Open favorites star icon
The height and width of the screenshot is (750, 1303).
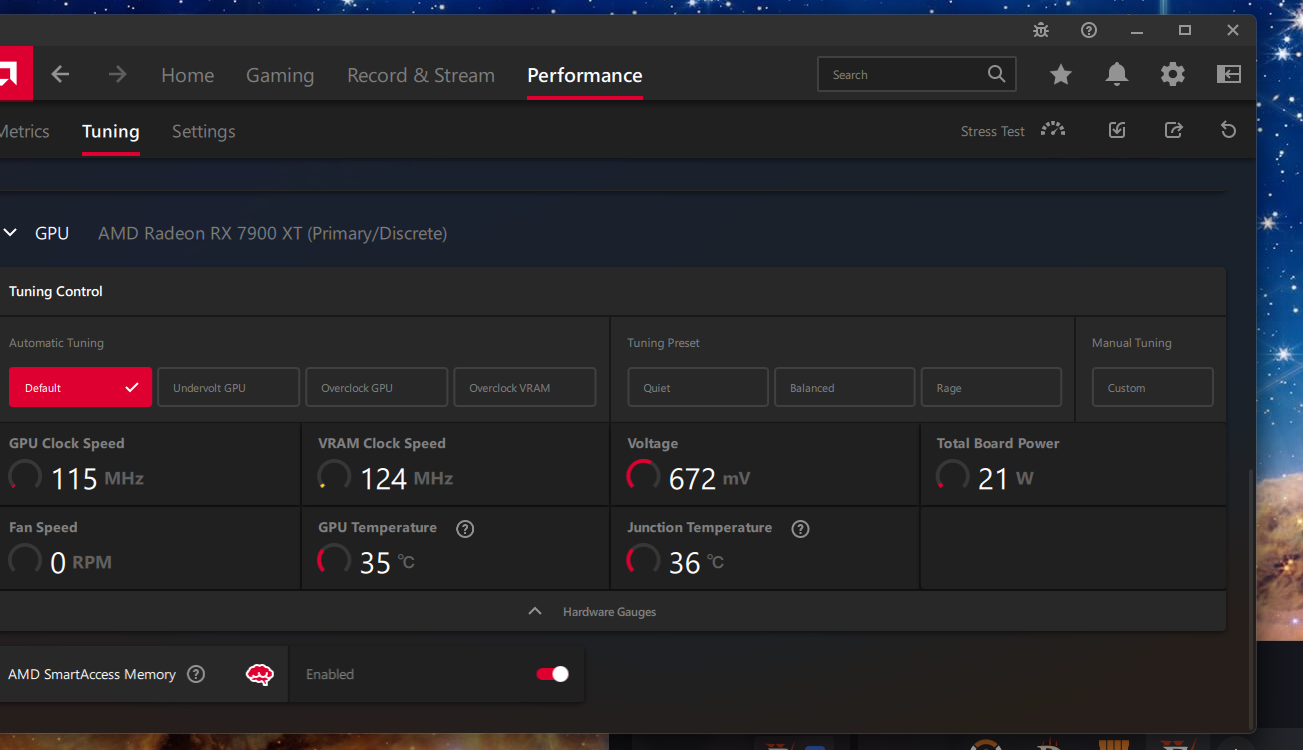pyautogui.click(x=1061, y=74)
